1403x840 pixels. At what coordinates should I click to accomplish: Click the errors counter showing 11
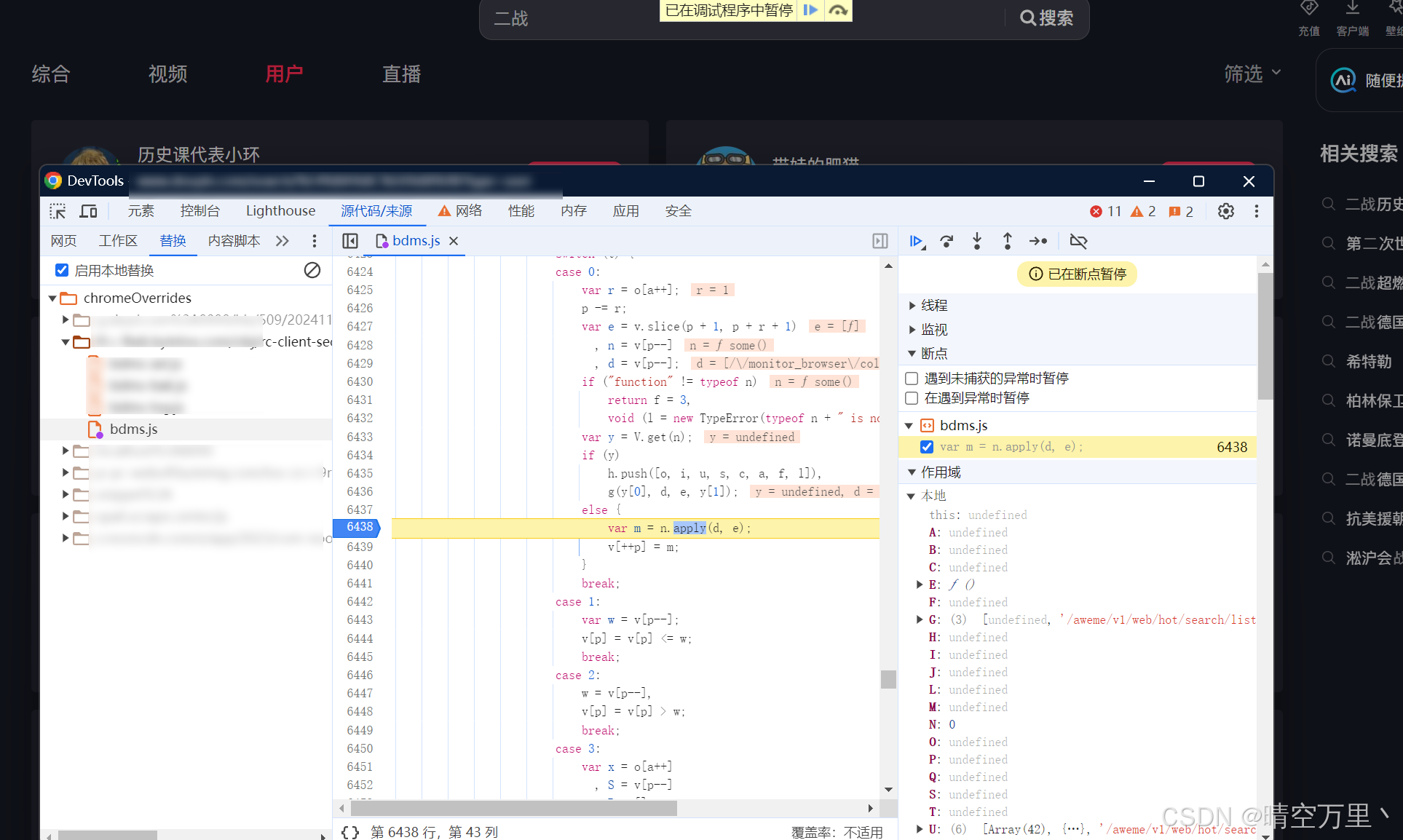pyautogui.click(x=1105, y=211)
